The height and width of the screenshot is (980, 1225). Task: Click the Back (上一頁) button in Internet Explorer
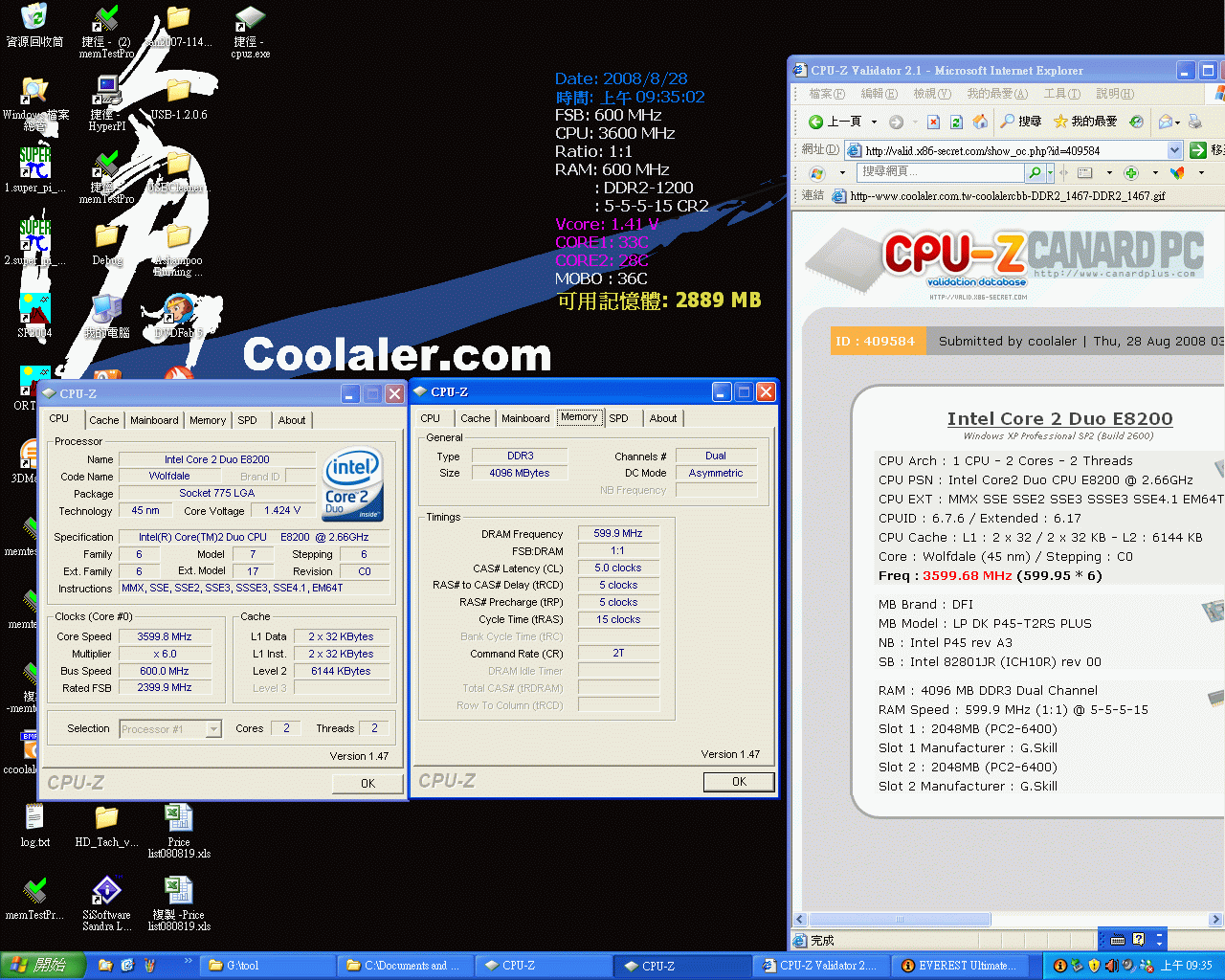pos(835,122)
